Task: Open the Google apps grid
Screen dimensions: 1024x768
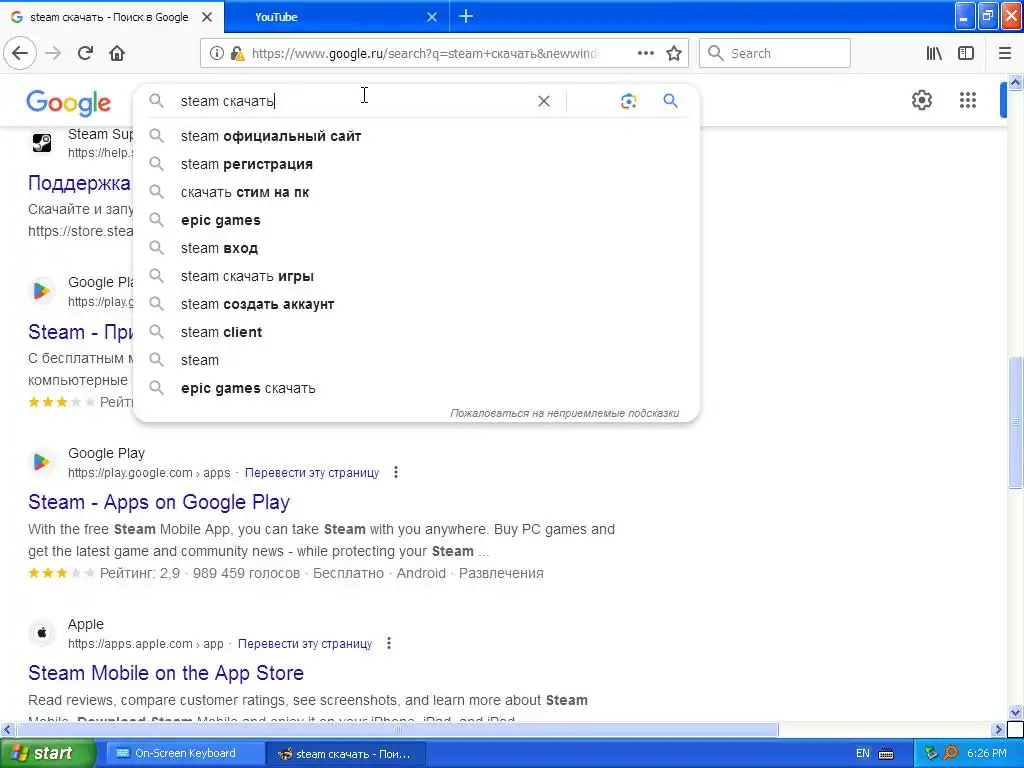Action: point(968,100)
